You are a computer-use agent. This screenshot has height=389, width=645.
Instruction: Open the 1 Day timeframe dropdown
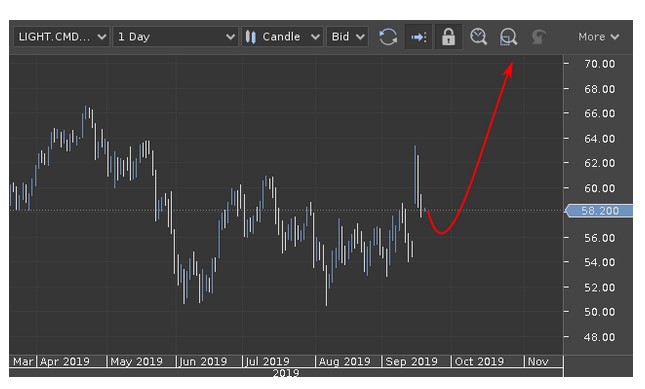pyautogui.click(x=175, y=37)
